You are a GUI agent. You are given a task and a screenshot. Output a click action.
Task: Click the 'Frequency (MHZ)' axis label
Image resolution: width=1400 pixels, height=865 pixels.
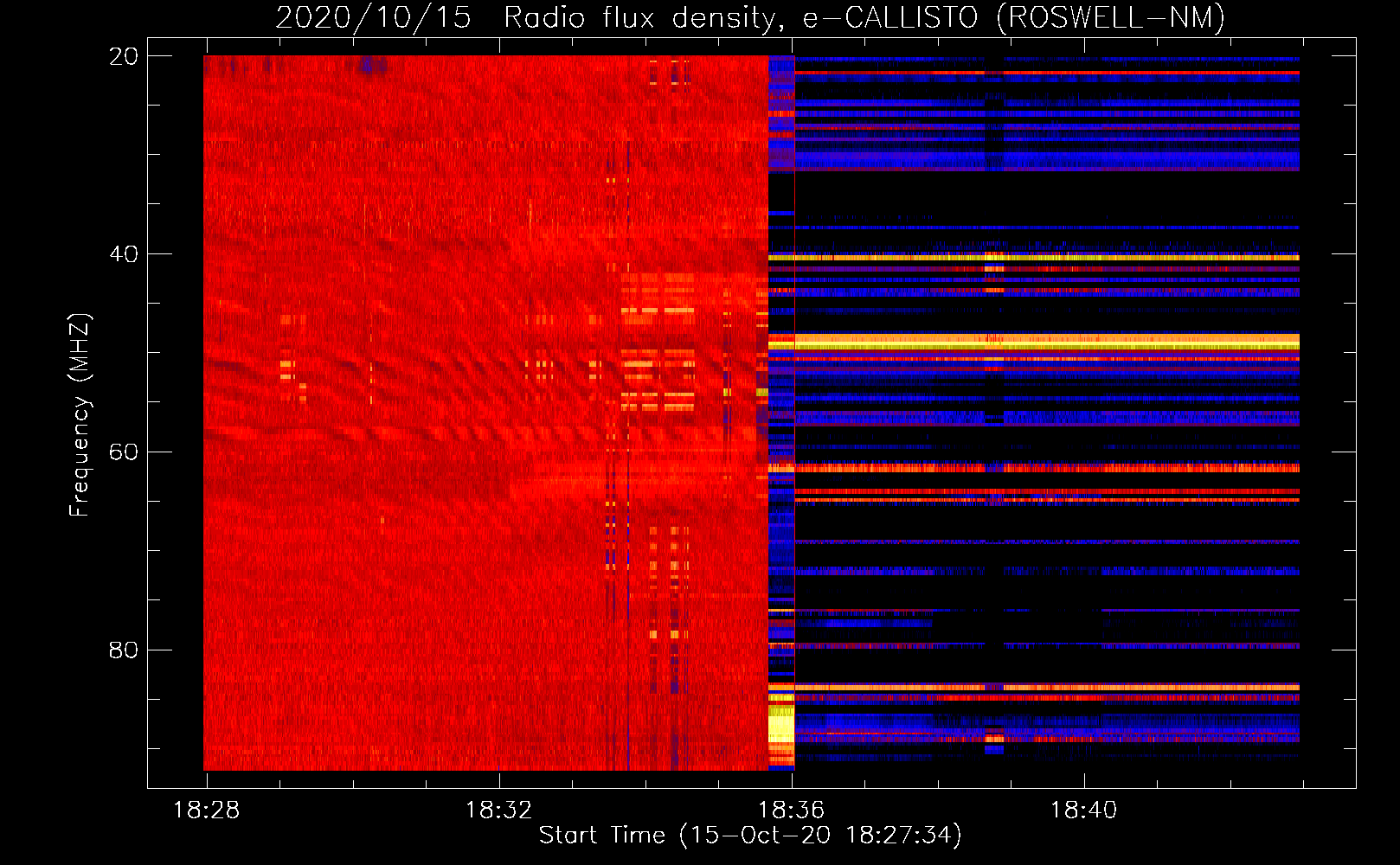click(x=79, y=415)
